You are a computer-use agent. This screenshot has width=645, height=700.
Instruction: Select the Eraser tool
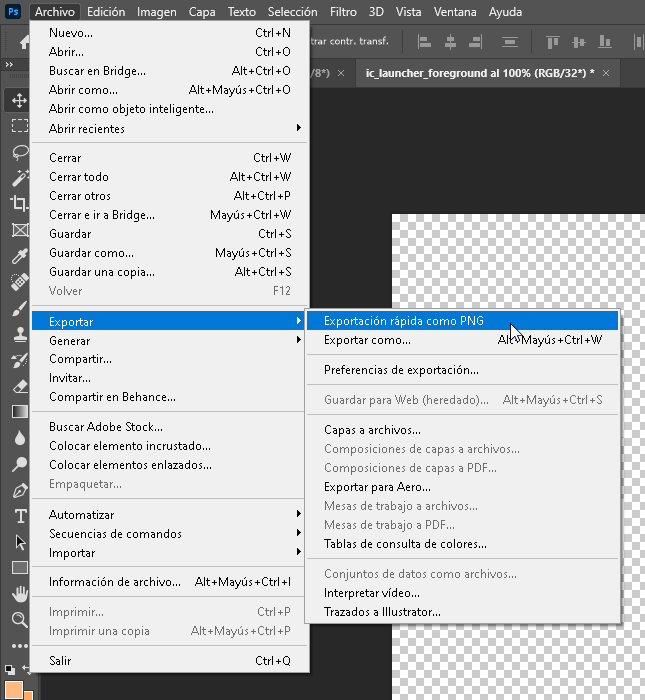[19, 386]
